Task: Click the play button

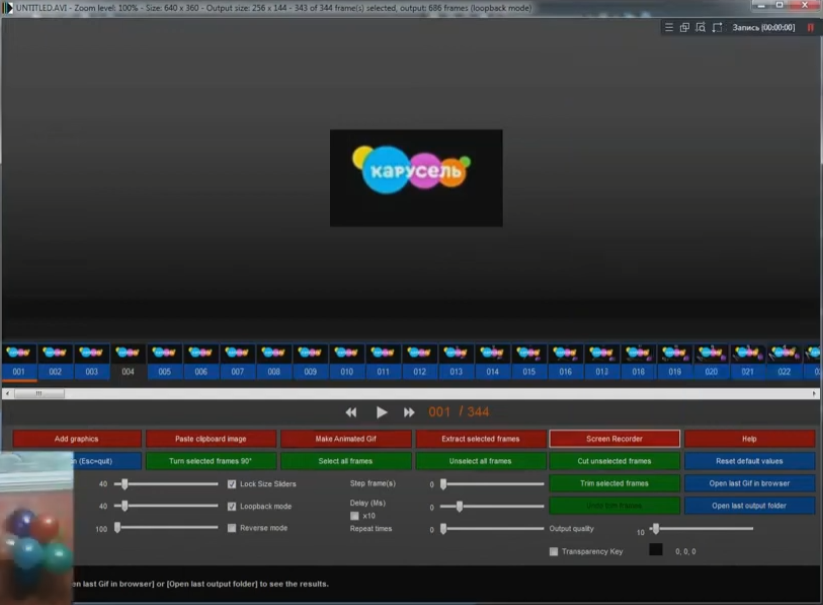Action: tap(381, 412)
